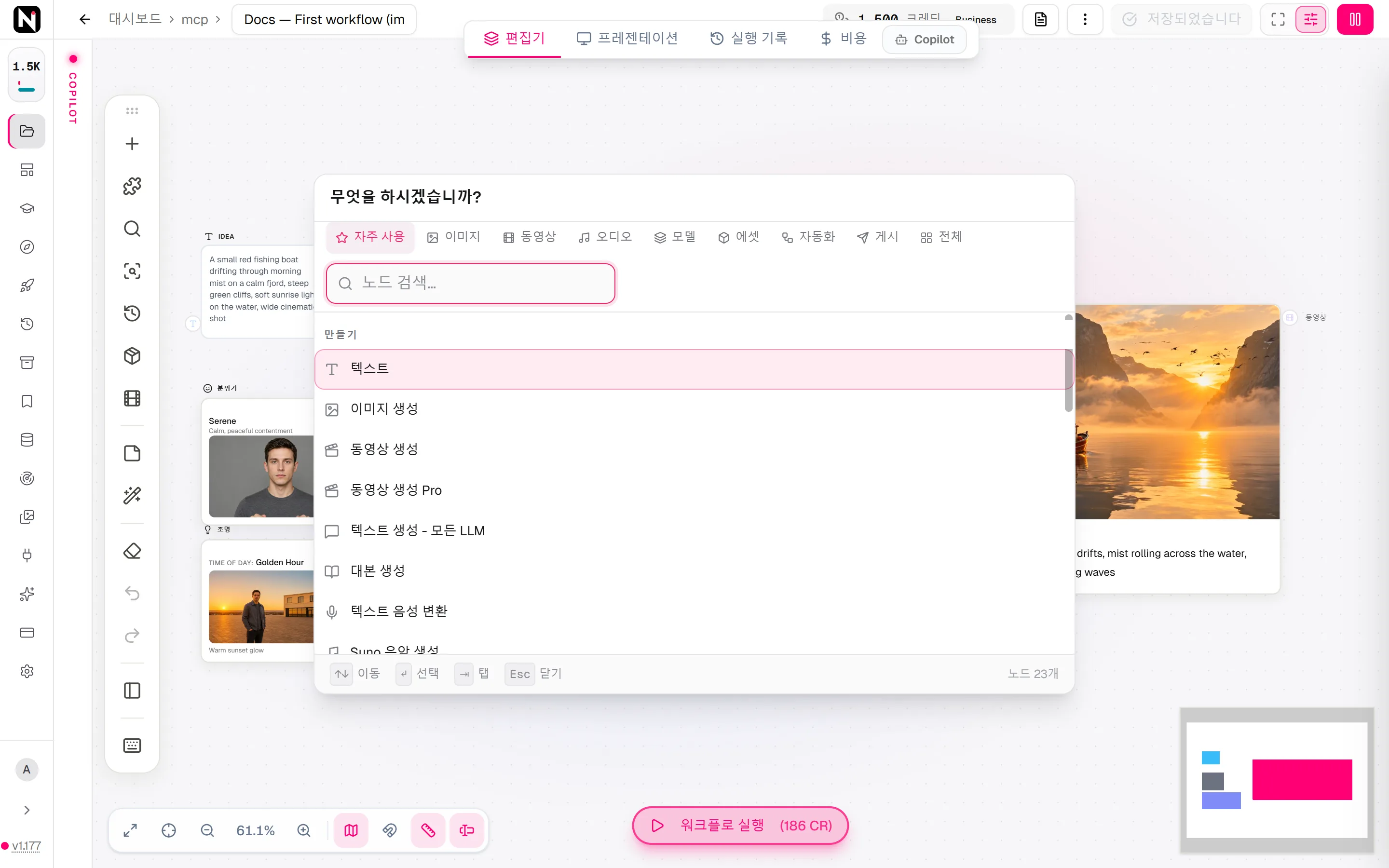Open the Docs — First workflow title dropdown
1389x868 pixels.
coord(324,19)
